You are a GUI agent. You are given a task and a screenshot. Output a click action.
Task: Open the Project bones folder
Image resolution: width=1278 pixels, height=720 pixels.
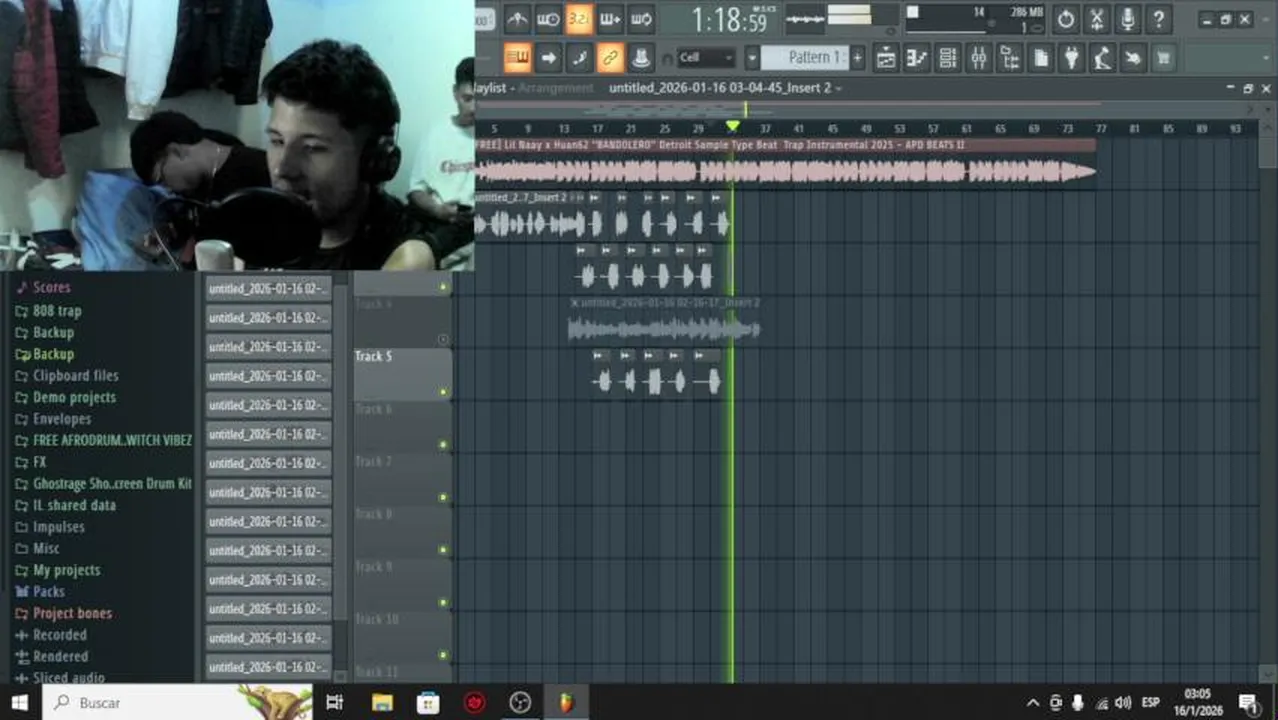63,613
